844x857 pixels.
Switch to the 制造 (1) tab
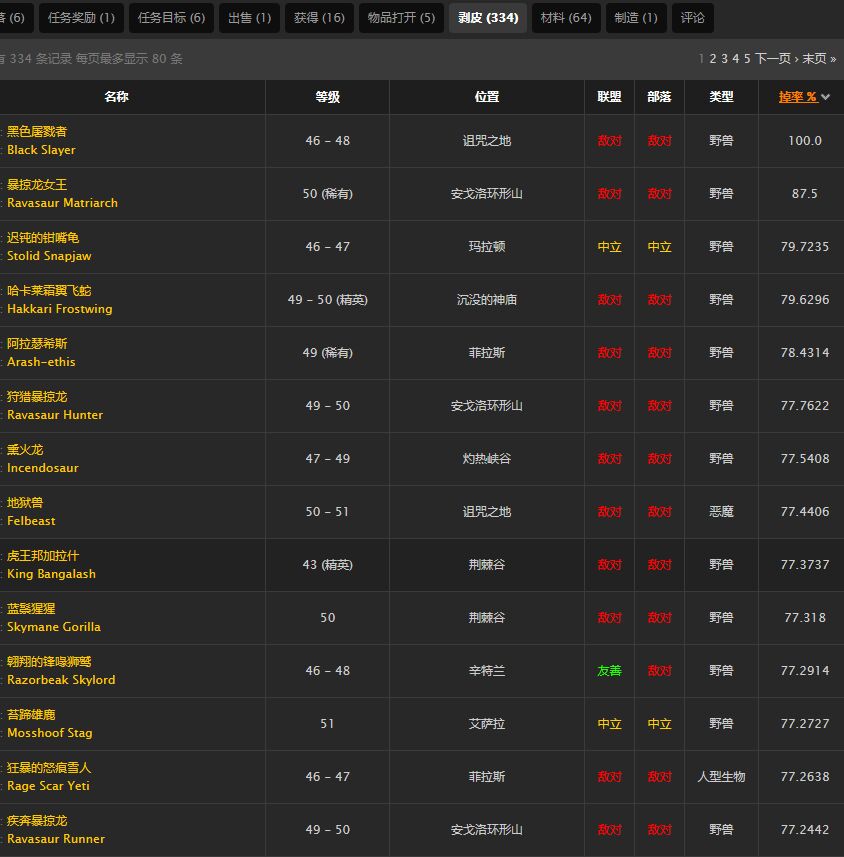[636, 18]
